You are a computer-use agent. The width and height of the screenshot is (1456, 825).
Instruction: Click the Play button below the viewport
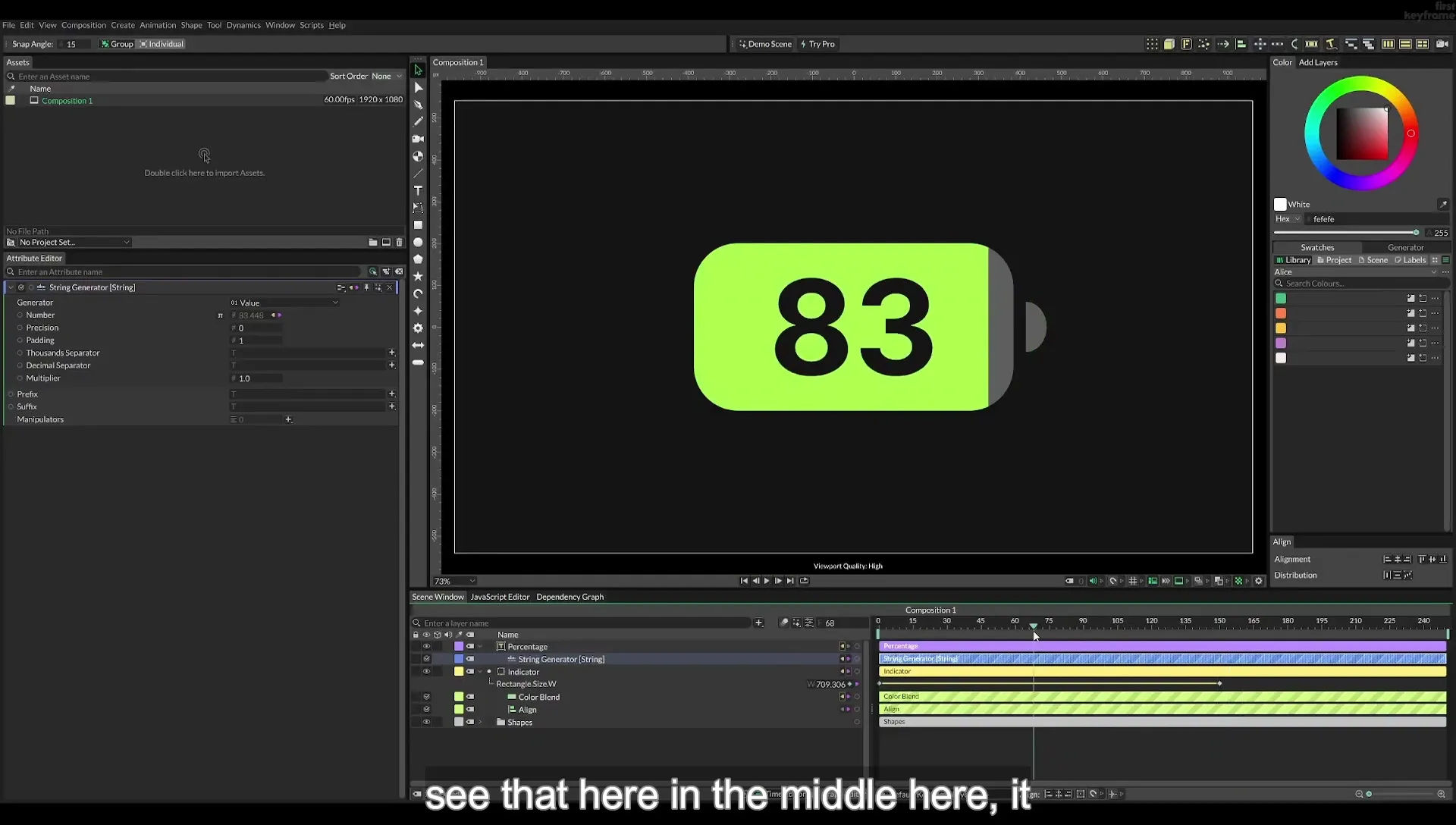767,581
